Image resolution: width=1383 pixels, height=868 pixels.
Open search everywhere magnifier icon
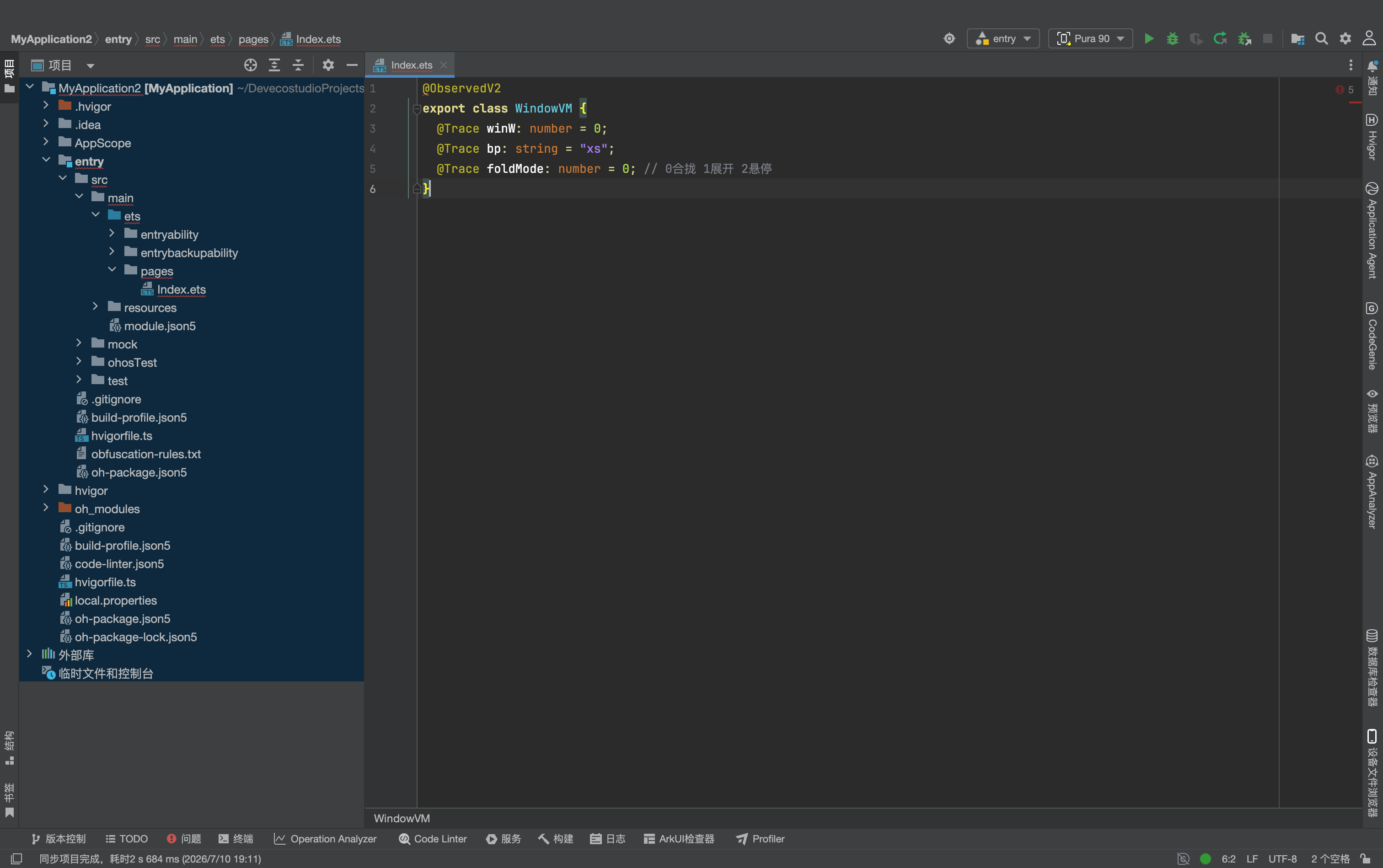pyautogui.click(x=1322, y=38)
